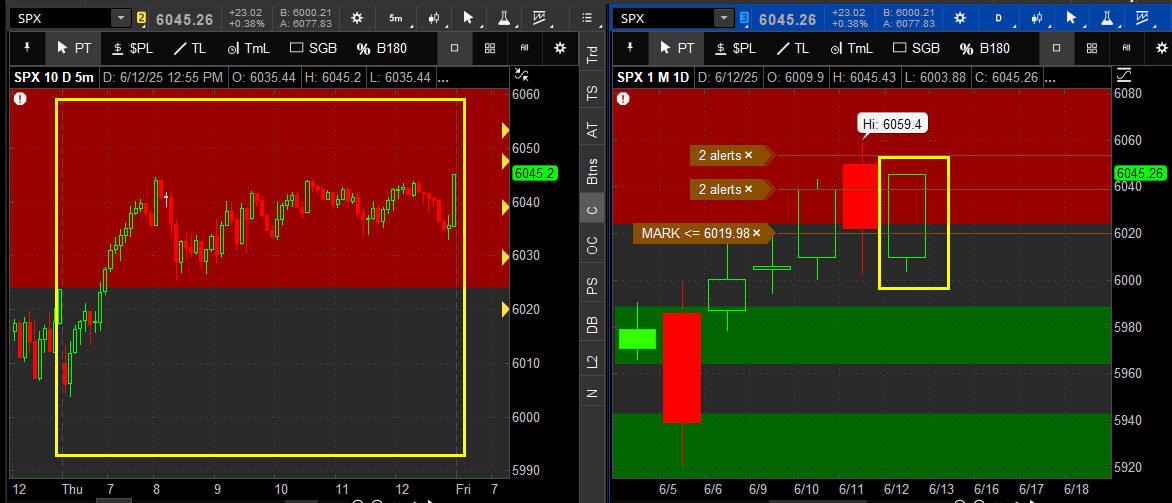Click All drawings button in left toolbar
The width and height of the screenshot is (1172, 503).
tap(525, 48)
